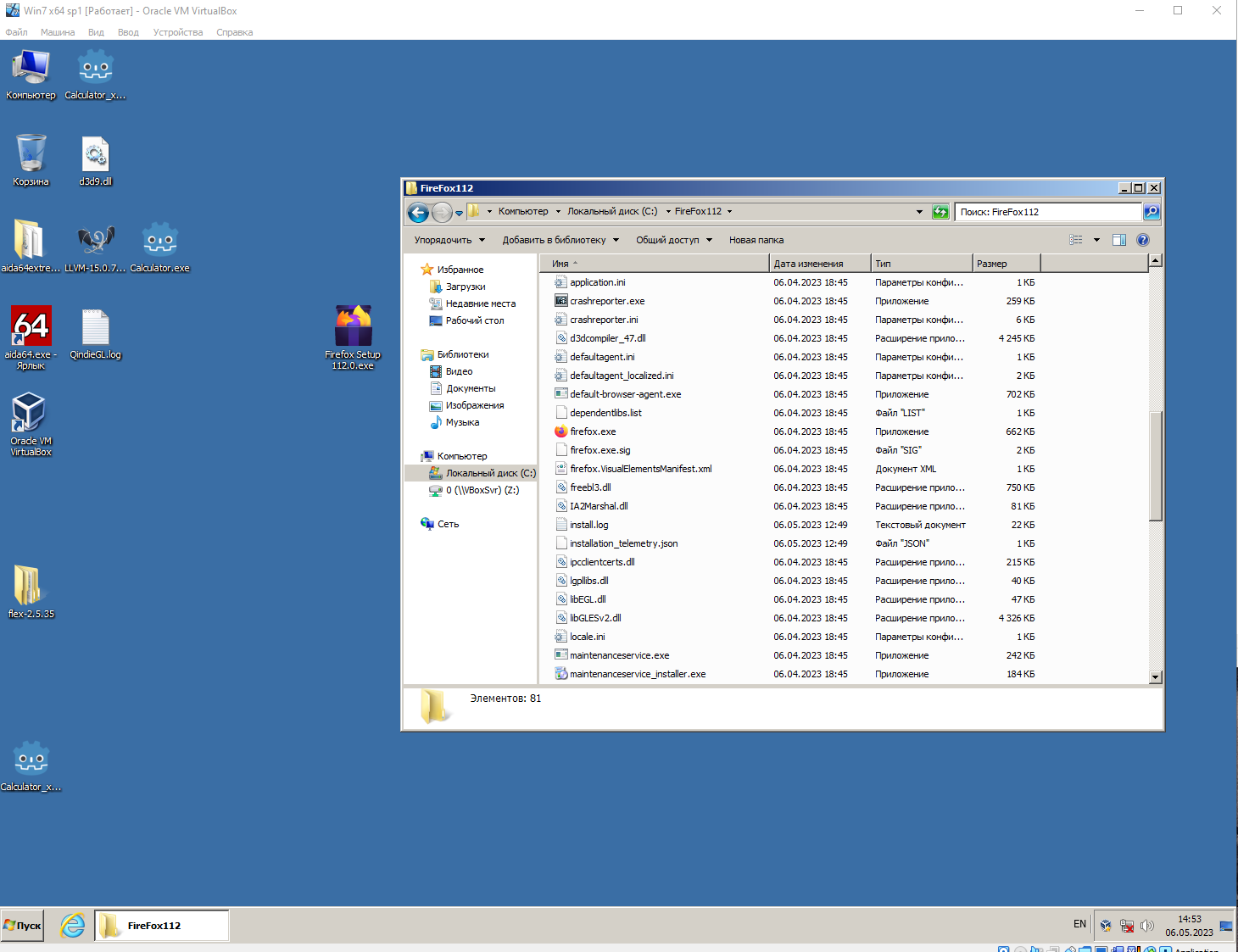Screen dimensions: 1238x952
Task: Select the Firefox Setup 112.0.exe desktop icon
Action: click(x=353, y=337)
